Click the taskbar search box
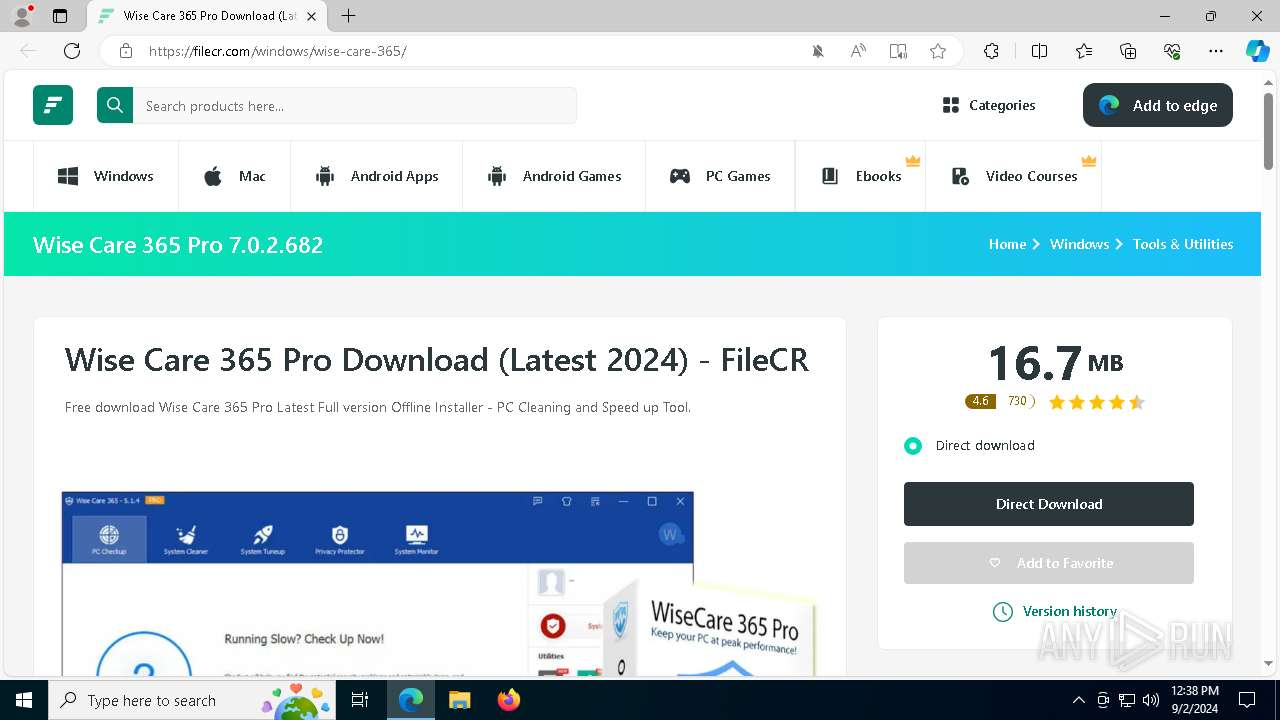 [193, 700]
